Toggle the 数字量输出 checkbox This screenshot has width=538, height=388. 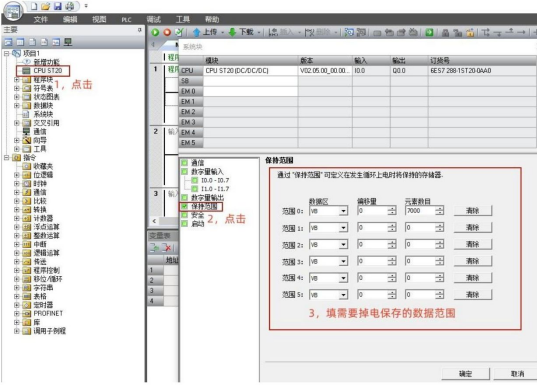tap(185, 198)
